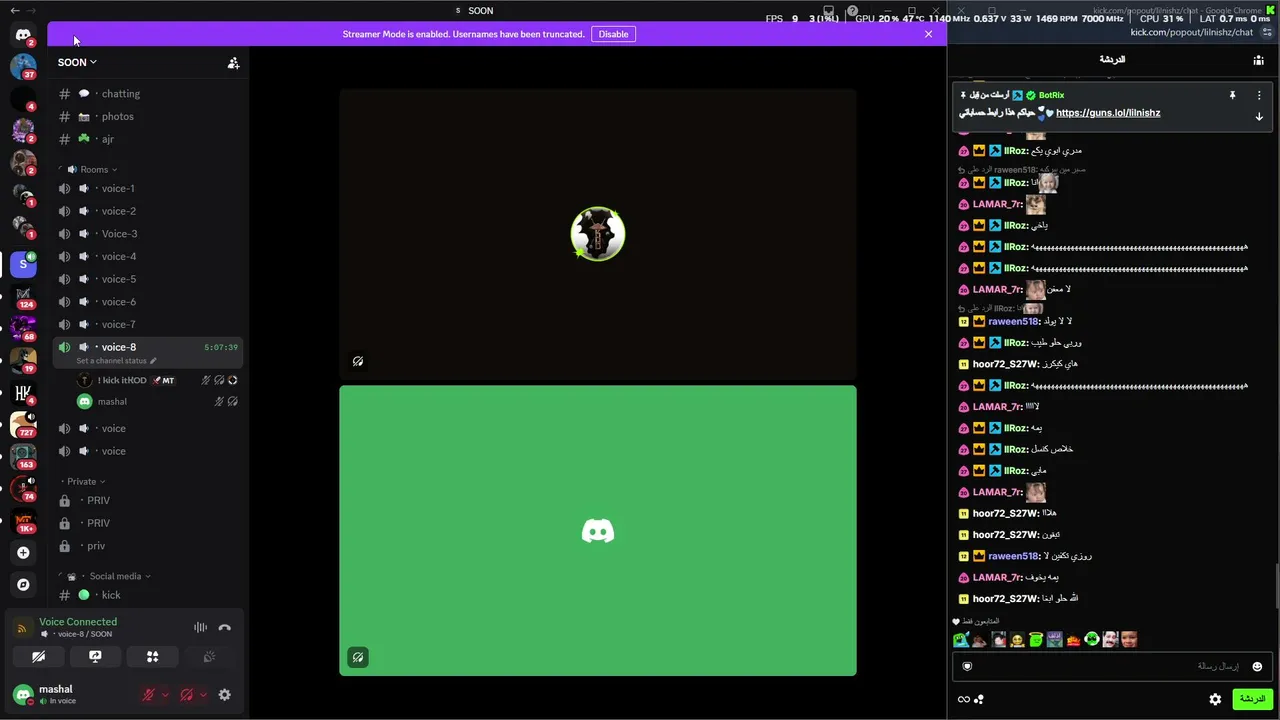Open the ajr text channel
Image resolution: width=1280 pixels, height=720 pixels.
tap(148, 140)
